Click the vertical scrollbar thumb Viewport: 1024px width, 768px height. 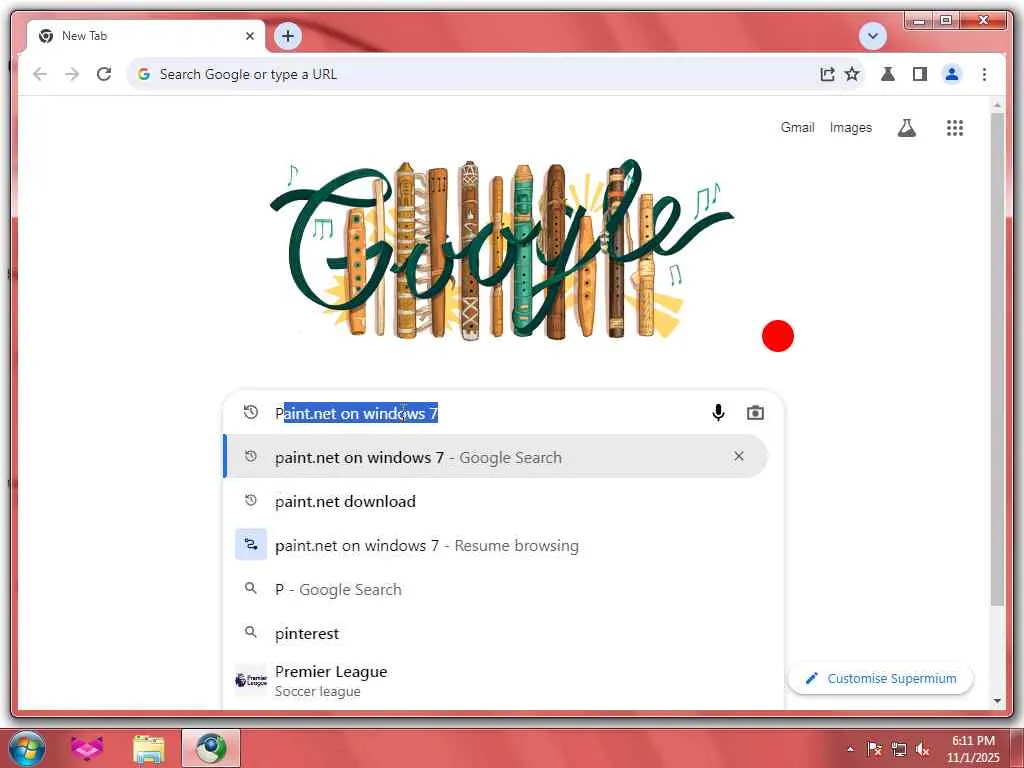point(997,359)
